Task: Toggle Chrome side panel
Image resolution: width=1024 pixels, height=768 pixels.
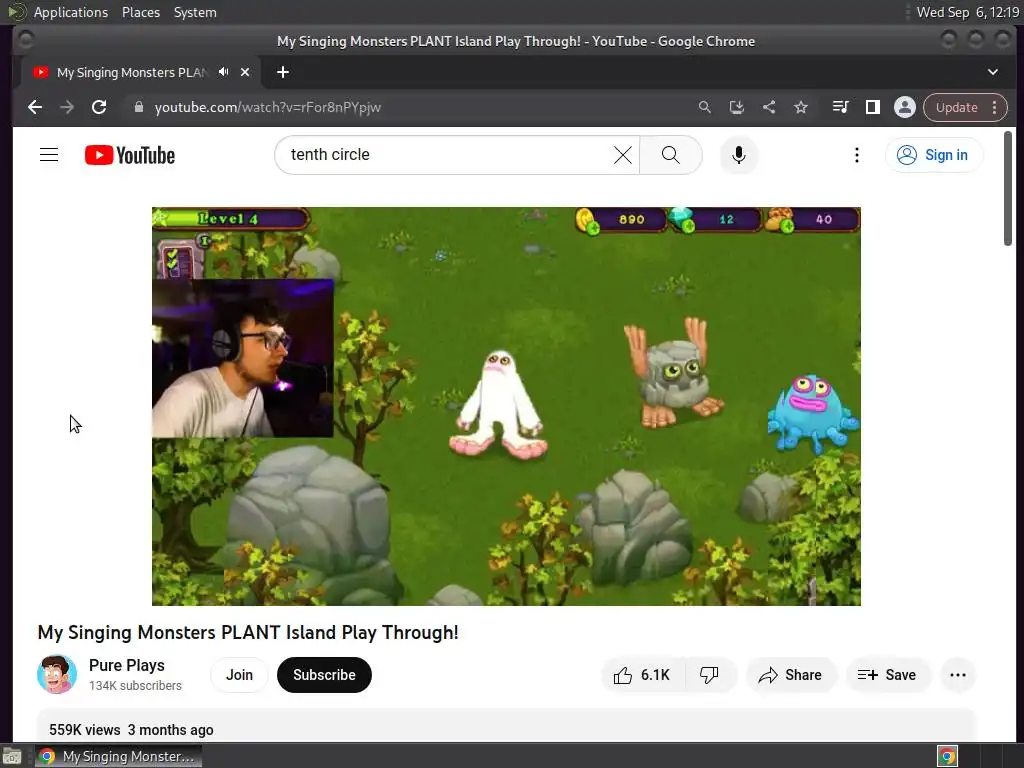Action: (x=872, y=107)
